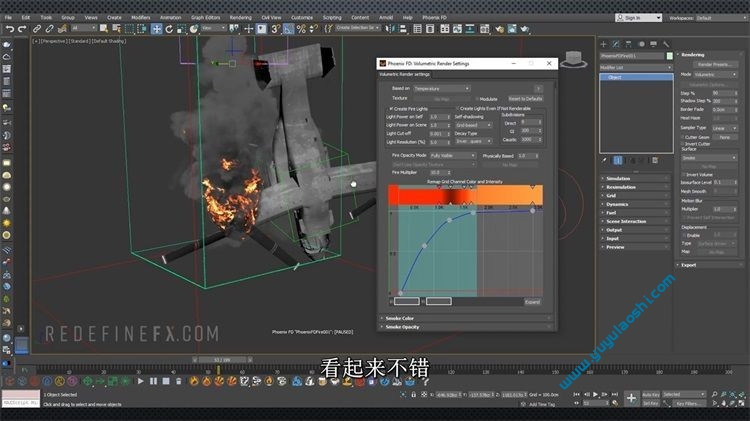Click the selection lock icon in status bar

pyautogui.click(x=413, y=395)
